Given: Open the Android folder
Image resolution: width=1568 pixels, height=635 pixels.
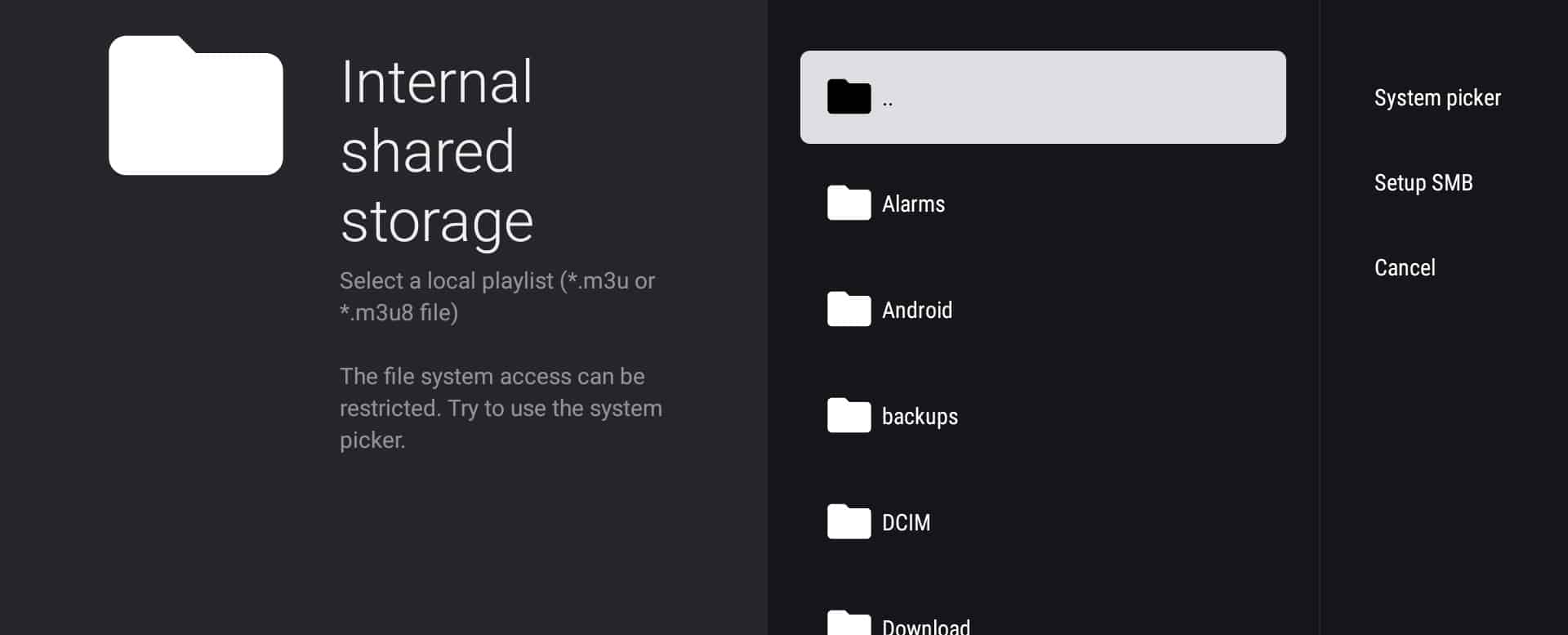Looking at the screenshot, I should point(1043,310).
